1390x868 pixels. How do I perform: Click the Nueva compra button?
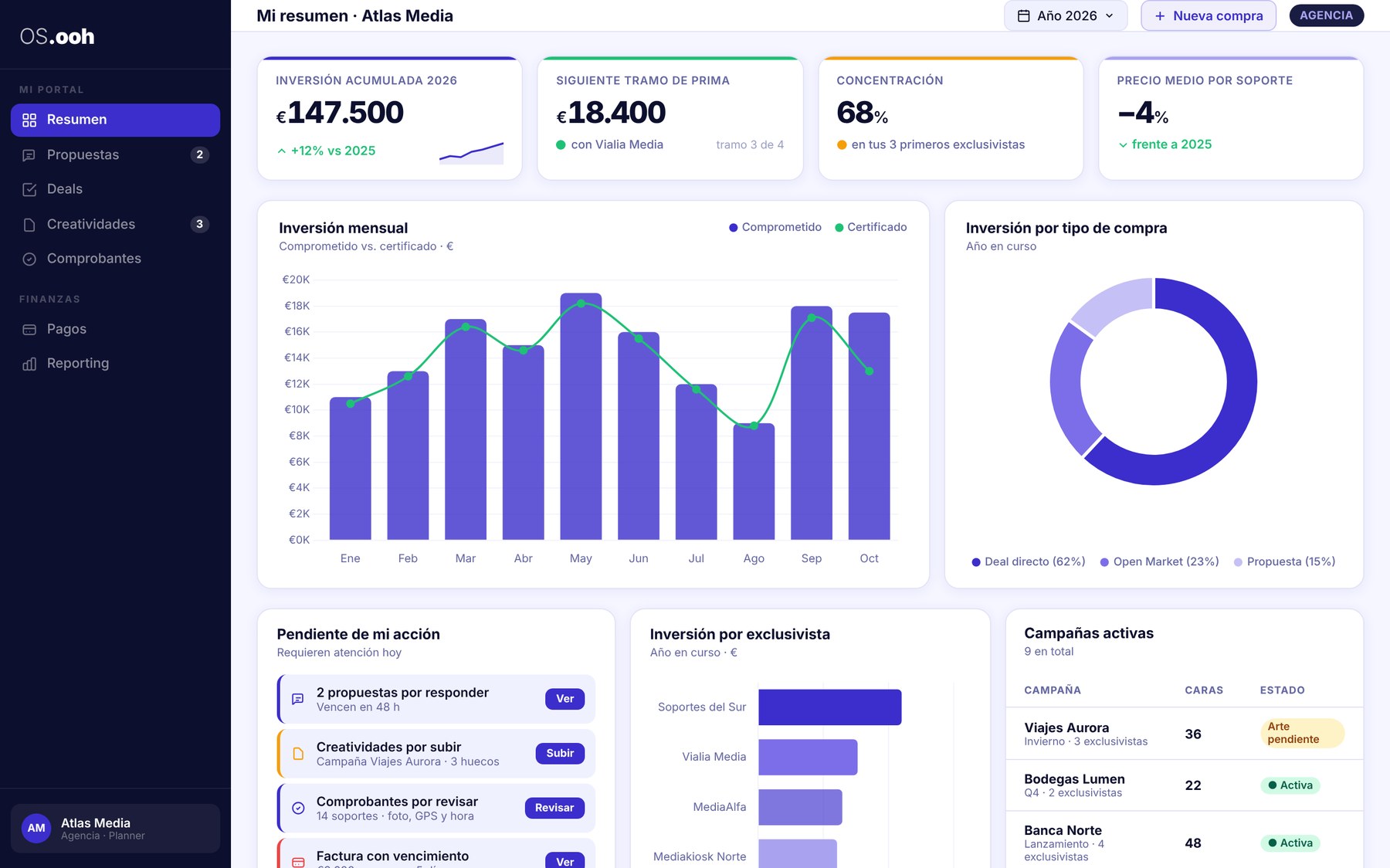pyautogui.click(x=1209, y=15)
